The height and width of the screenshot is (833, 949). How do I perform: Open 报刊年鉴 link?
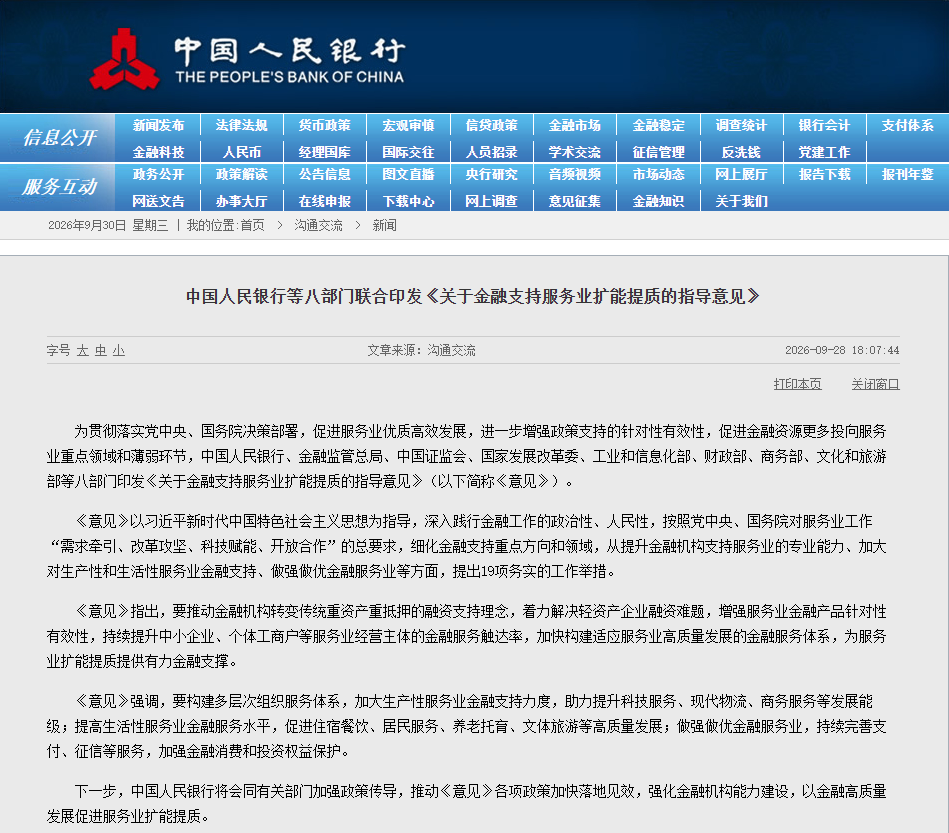click(907, 174)
